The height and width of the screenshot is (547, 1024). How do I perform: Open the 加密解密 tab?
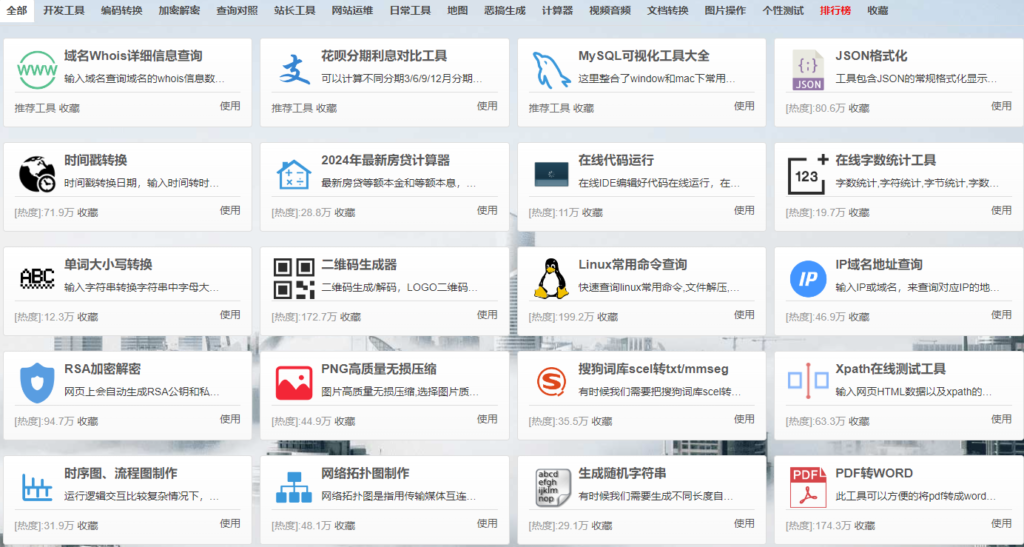click(x=178, y=10)
